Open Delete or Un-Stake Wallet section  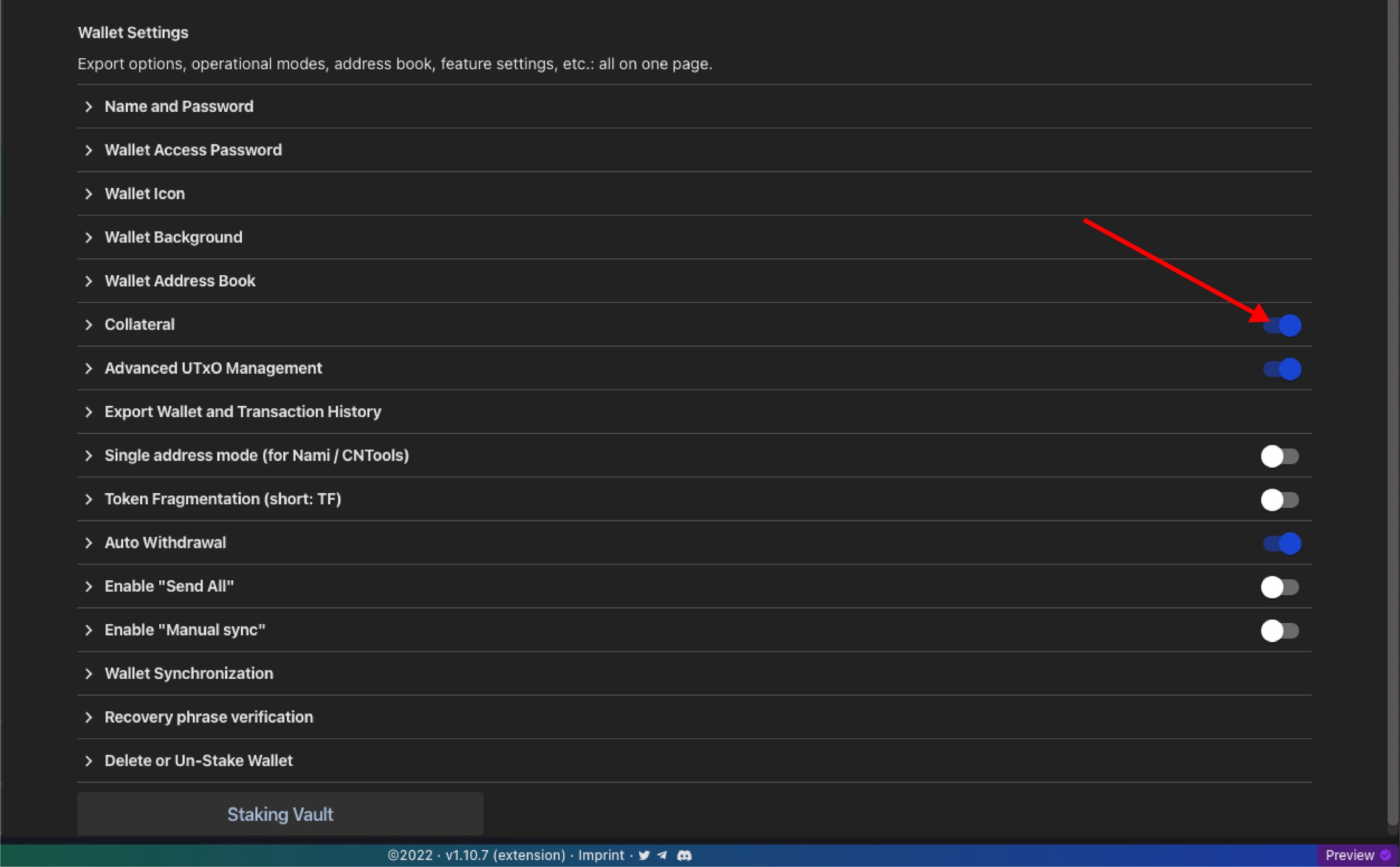tap(198, 761)
